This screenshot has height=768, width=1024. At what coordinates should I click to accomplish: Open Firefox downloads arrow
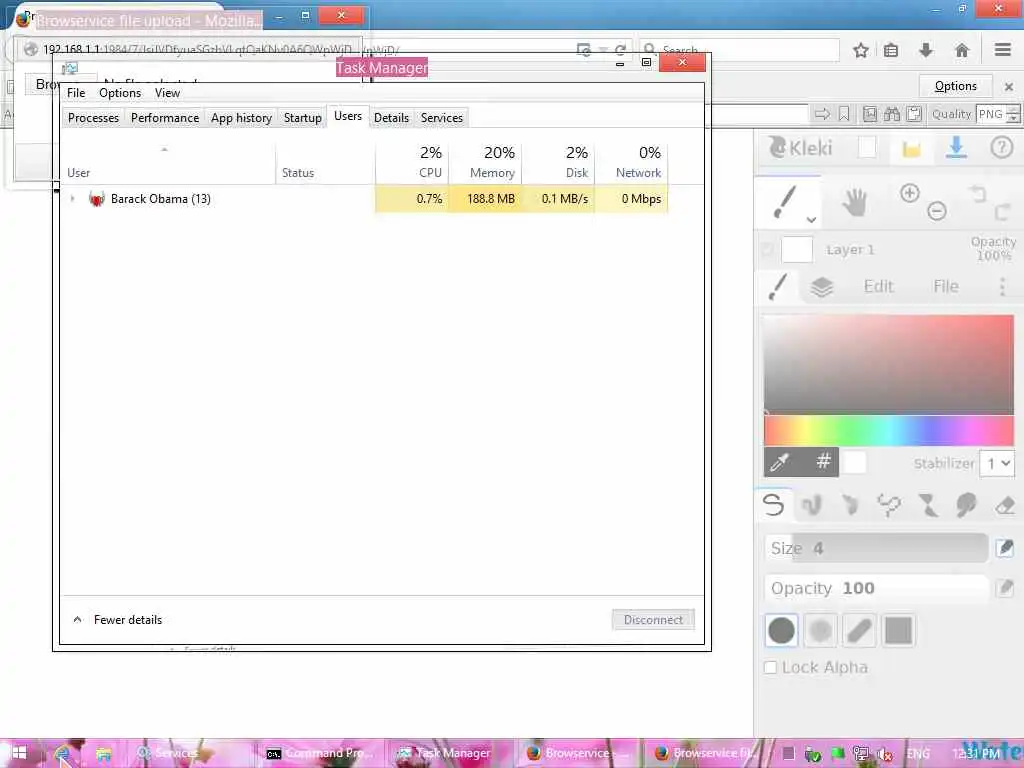tap(926, 50)
